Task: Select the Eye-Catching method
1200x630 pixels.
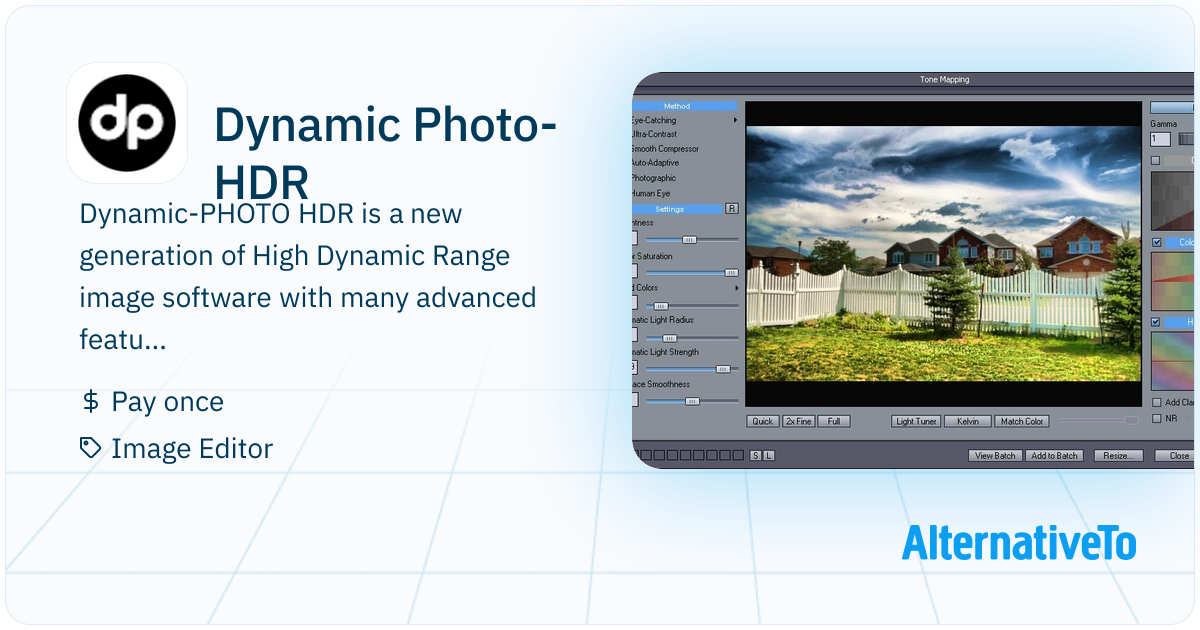Action: (654, 120)
